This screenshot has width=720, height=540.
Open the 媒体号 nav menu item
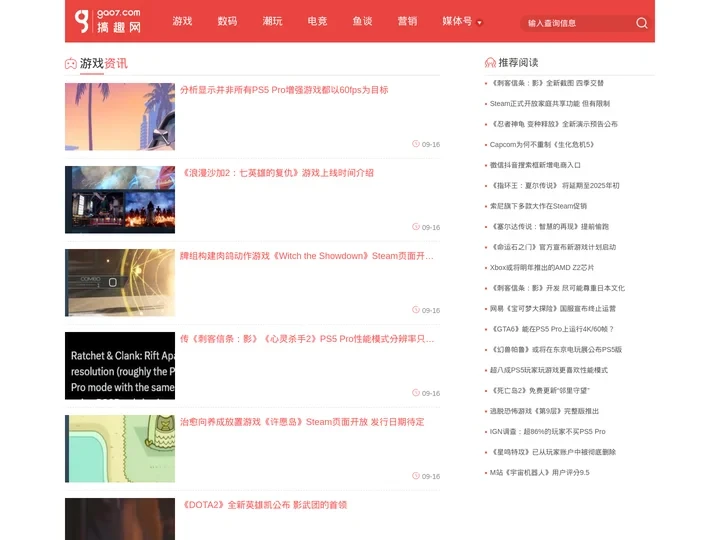457,21
